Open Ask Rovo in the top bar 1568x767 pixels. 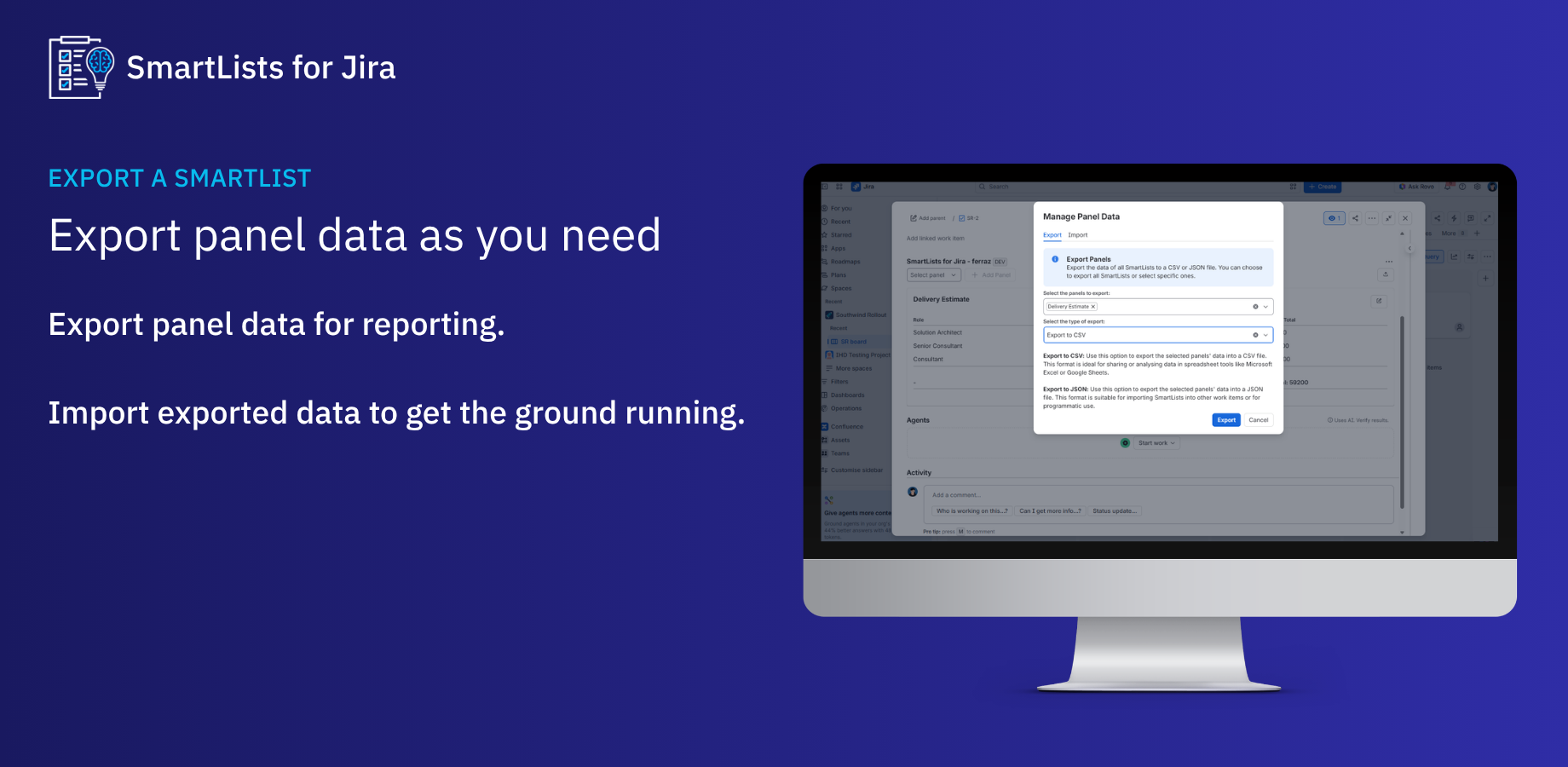click(x=1416, y=187)
